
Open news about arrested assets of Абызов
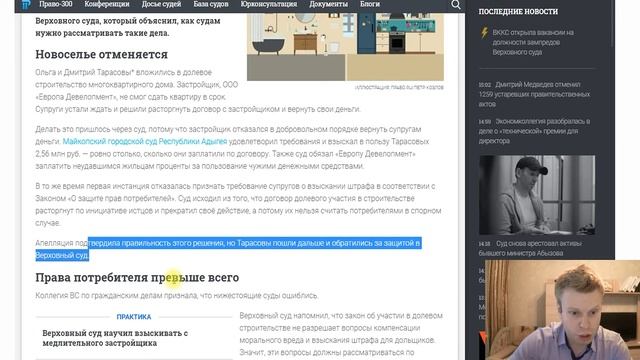[x=530, y=248]
